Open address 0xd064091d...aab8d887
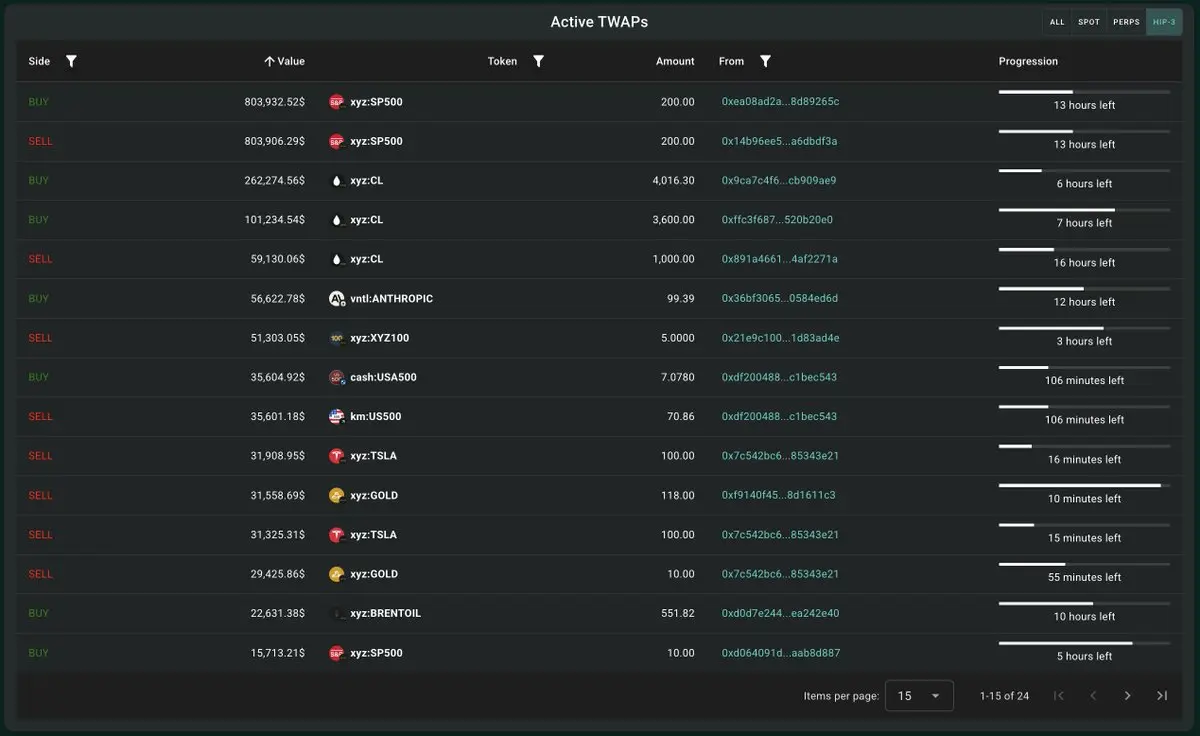The width and height of the screenshot is (1200, 736). coord(781,653)
